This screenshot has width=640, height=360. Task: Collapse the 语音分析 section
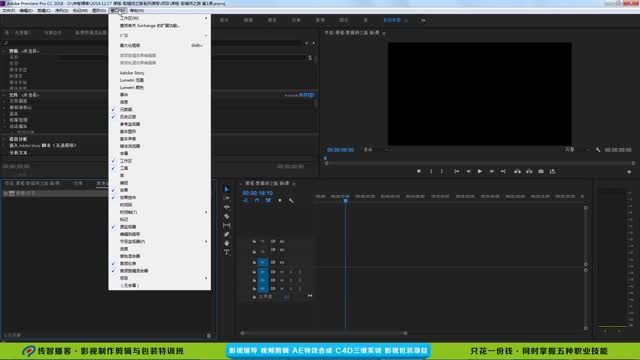pyautogui.click(x=4, y=139)
